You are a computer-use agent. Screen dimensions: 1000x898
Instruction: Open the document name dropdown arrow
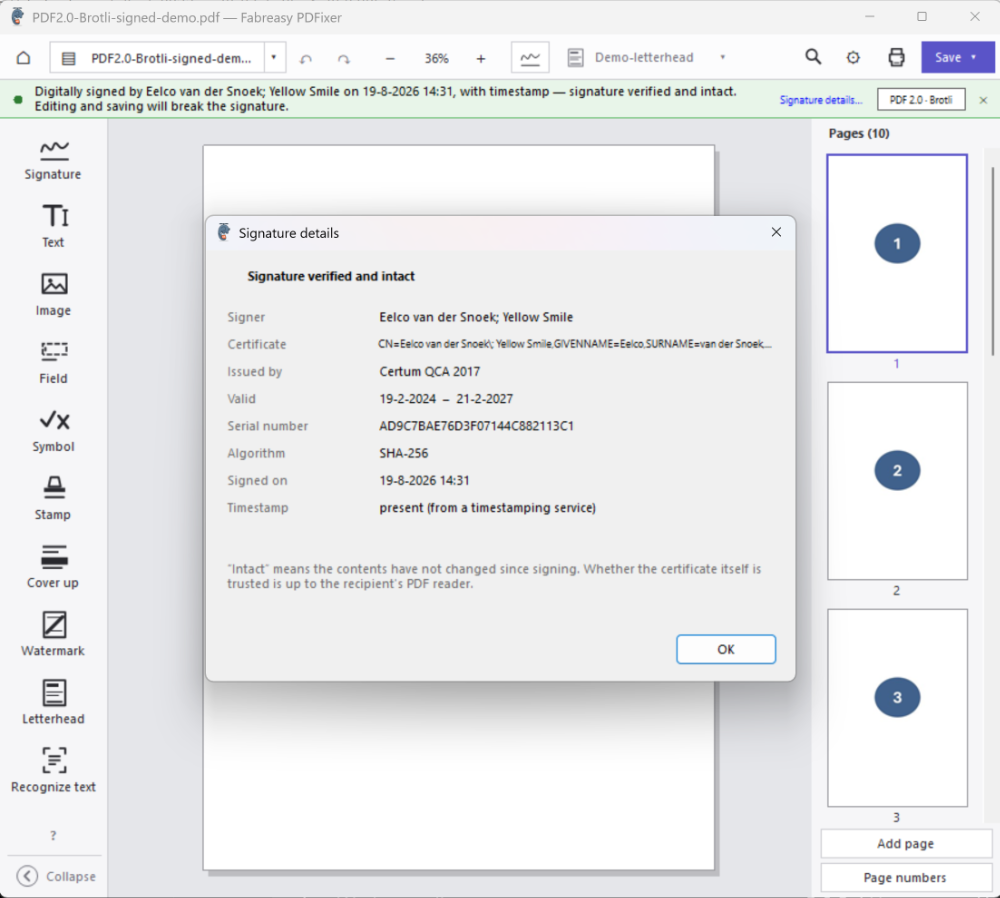274,58
